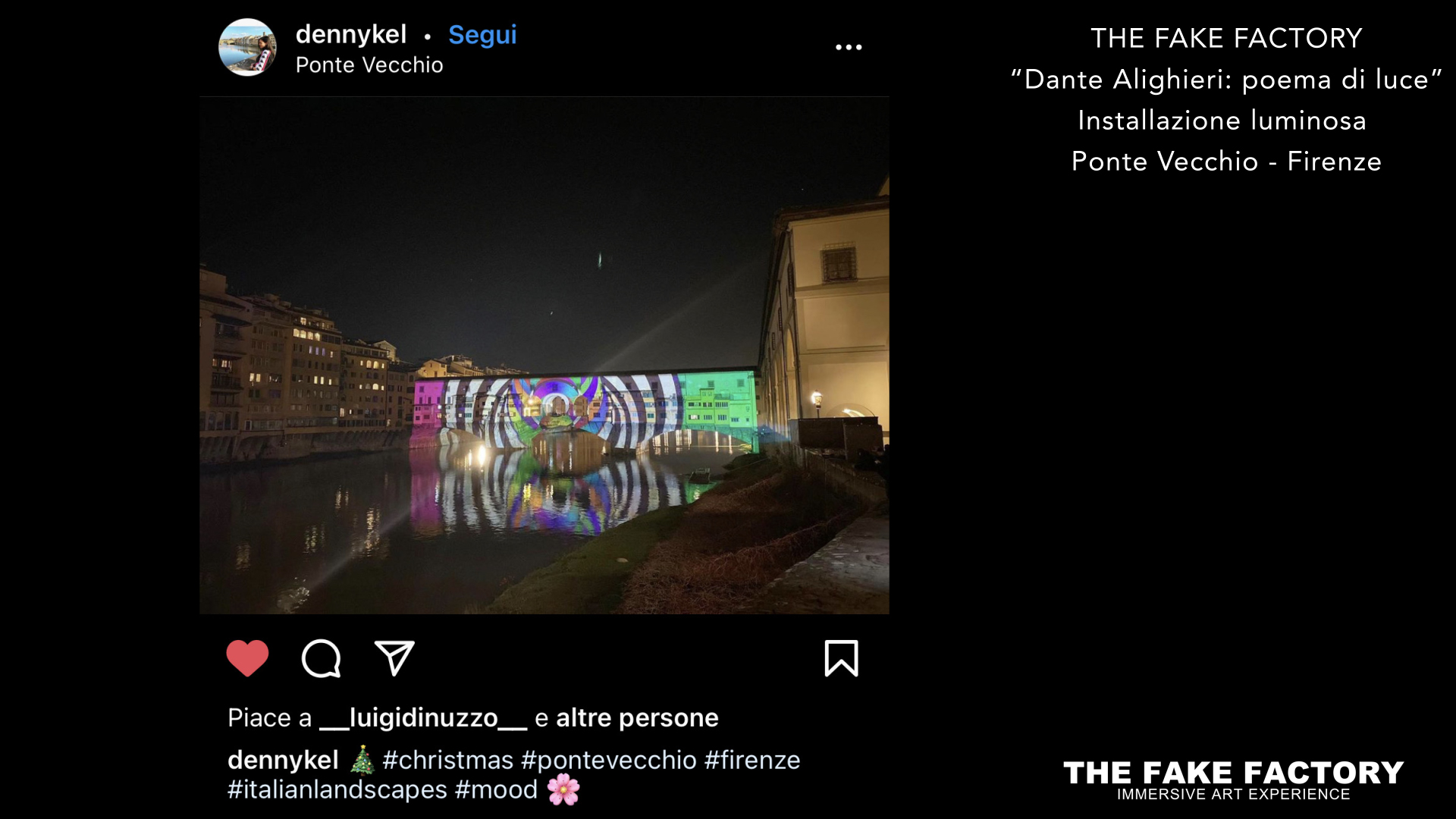1456x819 pixels.
Task: Open the dennykel username in the header
Action: [351, 34]
